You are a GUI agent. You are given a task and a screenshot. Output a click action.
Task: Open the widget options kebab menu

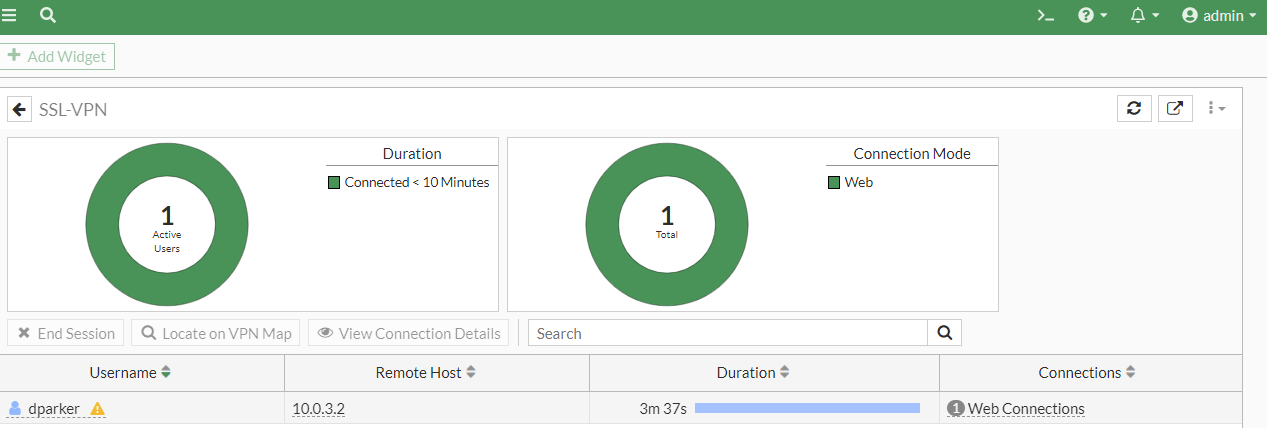tap(1217, 108)
